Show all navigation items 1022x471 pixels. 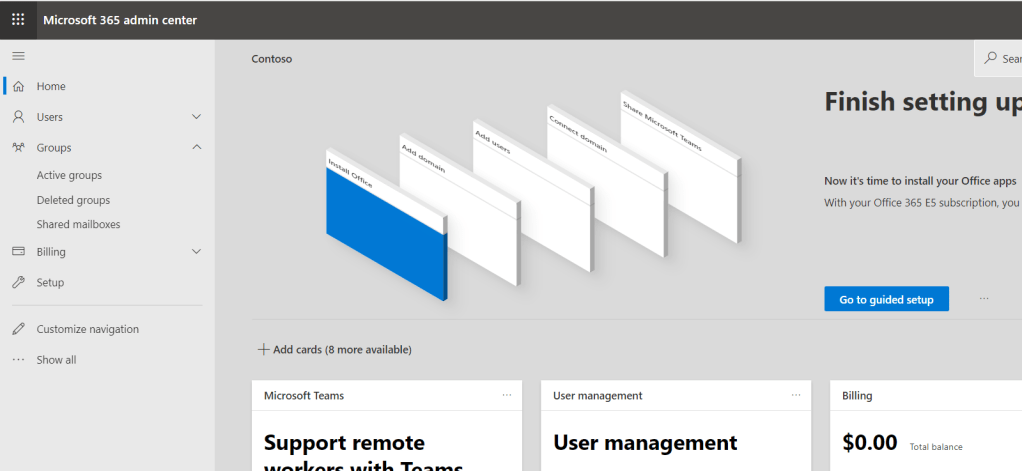click(x=56, y=360)
